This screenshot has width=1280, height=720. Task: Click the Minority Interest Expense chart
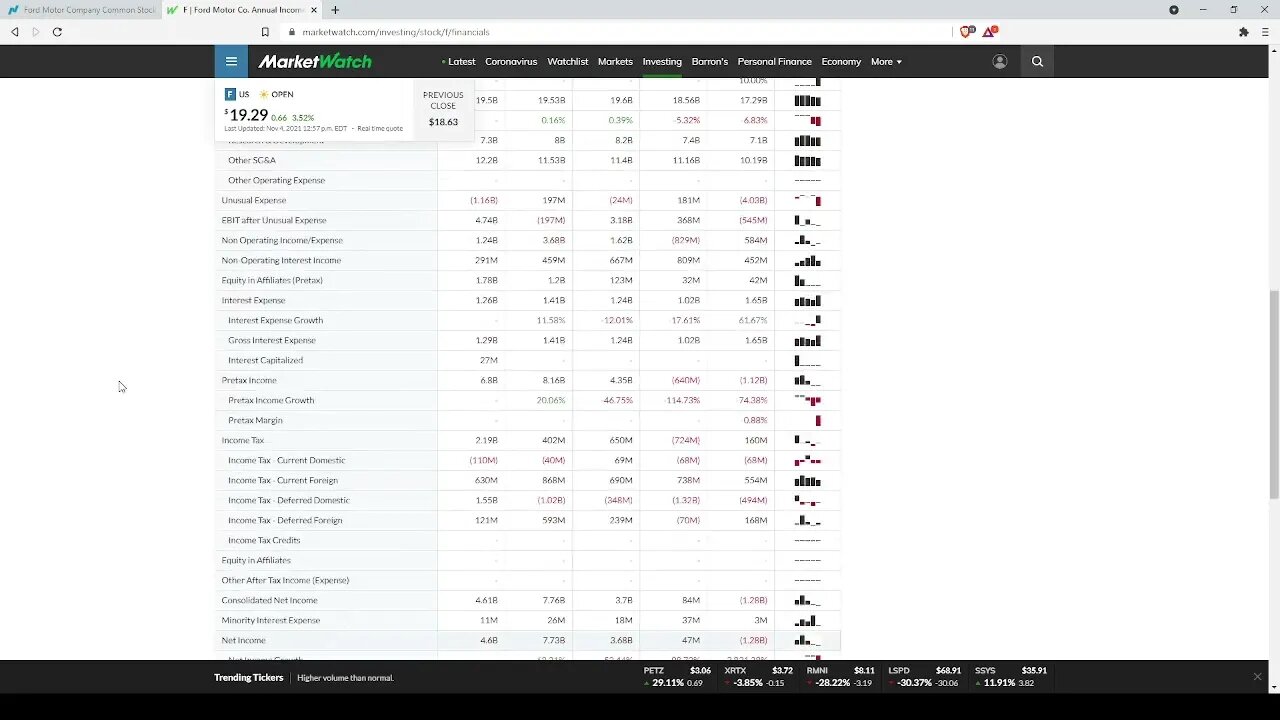(807, 620)
